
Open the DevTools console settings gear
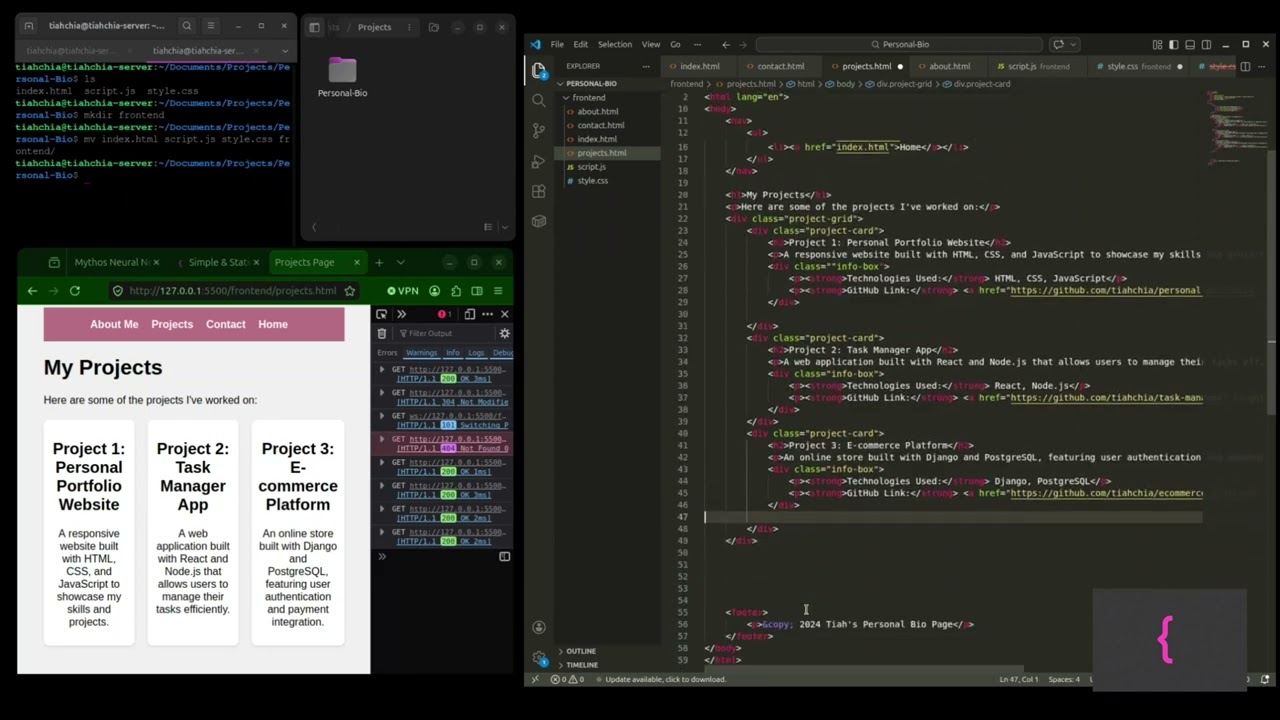pyautogui.click(x=504, y=333)
